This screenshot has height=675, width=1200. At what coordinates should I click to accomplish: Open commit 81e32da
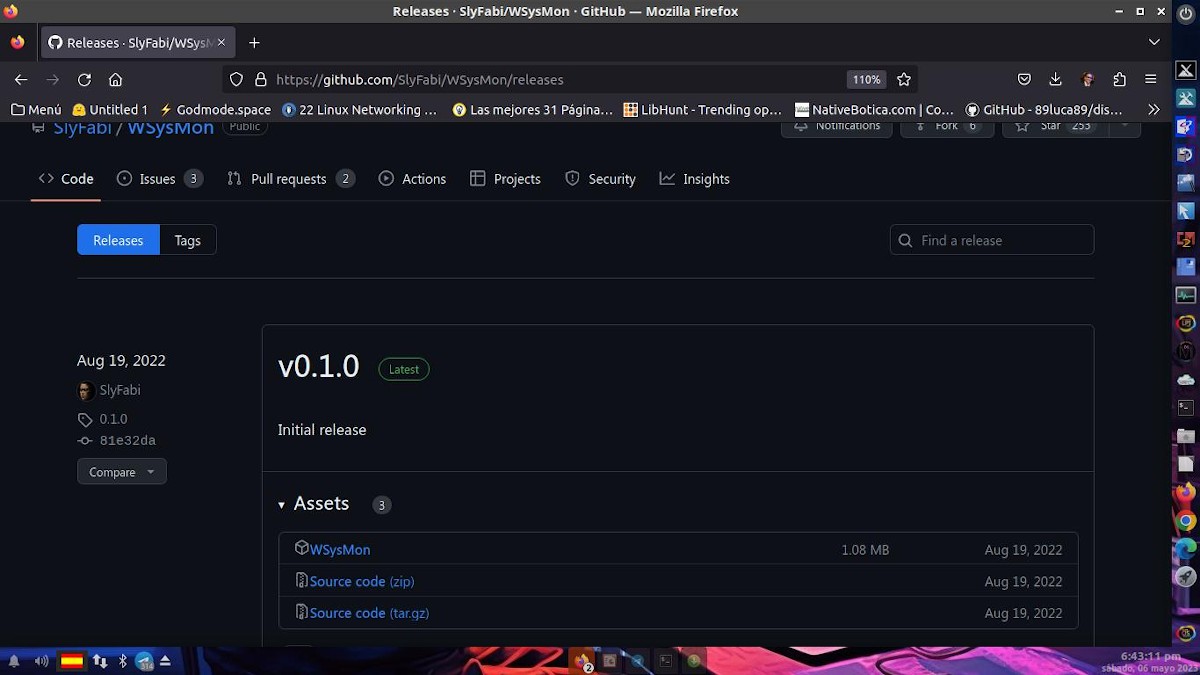(128, 441)
